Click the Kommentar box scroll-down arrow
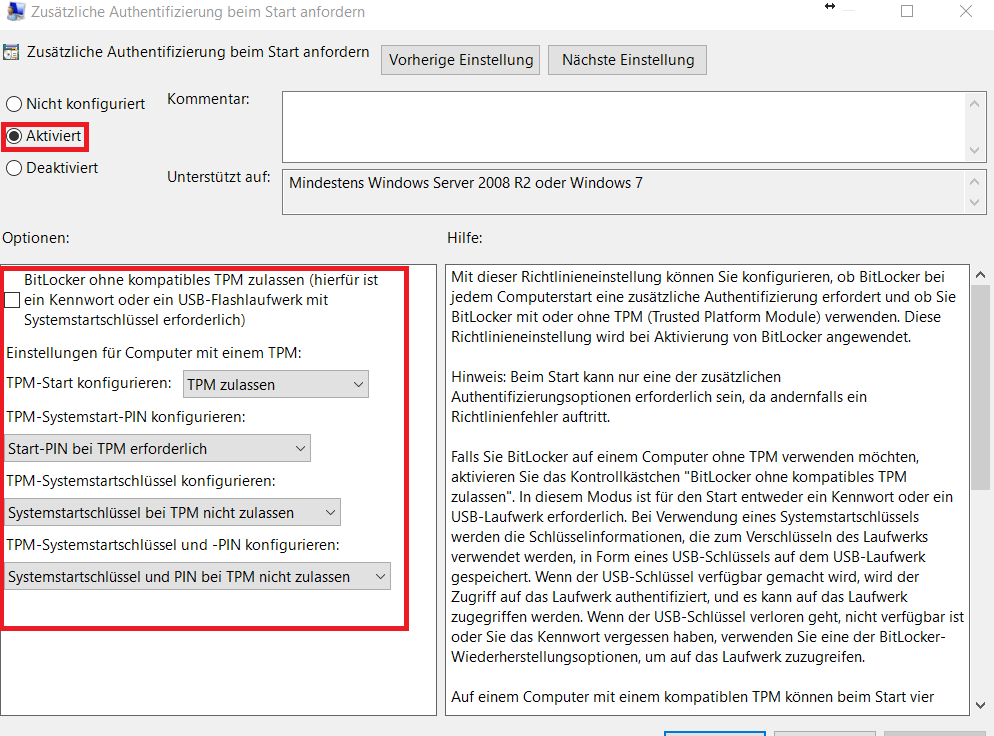This screenshot has height=736, width=994. [x=976, y=150]
